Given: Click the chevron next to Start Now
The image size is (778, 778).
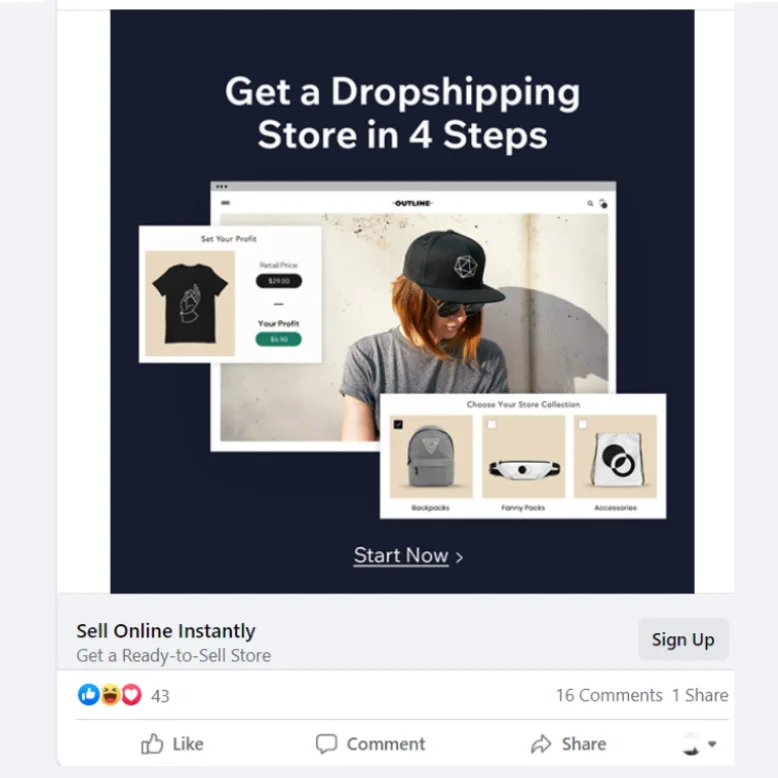Looking at the screenshot, I should pos(459,557).
